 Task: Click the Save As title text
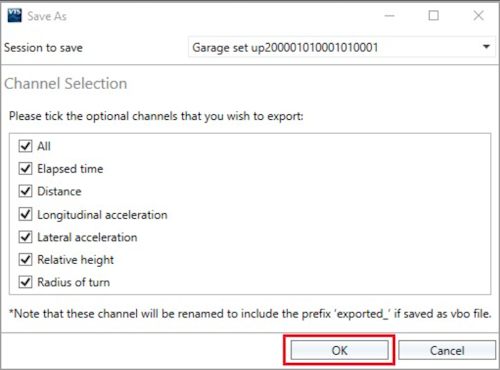[47, 16]
